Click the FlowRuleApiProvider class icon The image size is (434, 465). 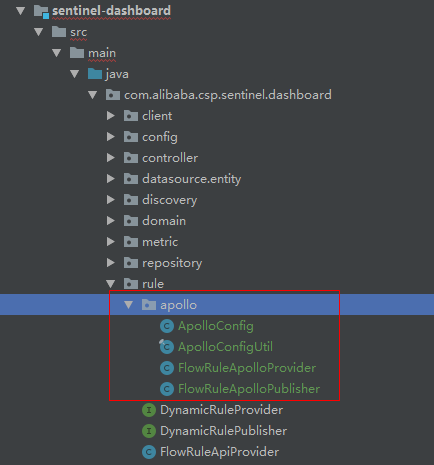149,452
